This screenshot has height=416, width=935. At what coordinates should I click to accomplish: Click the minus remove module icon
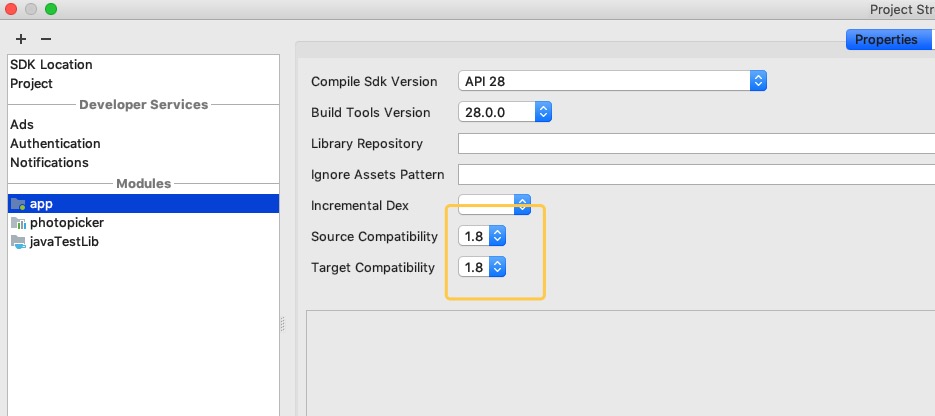[45, 39]
